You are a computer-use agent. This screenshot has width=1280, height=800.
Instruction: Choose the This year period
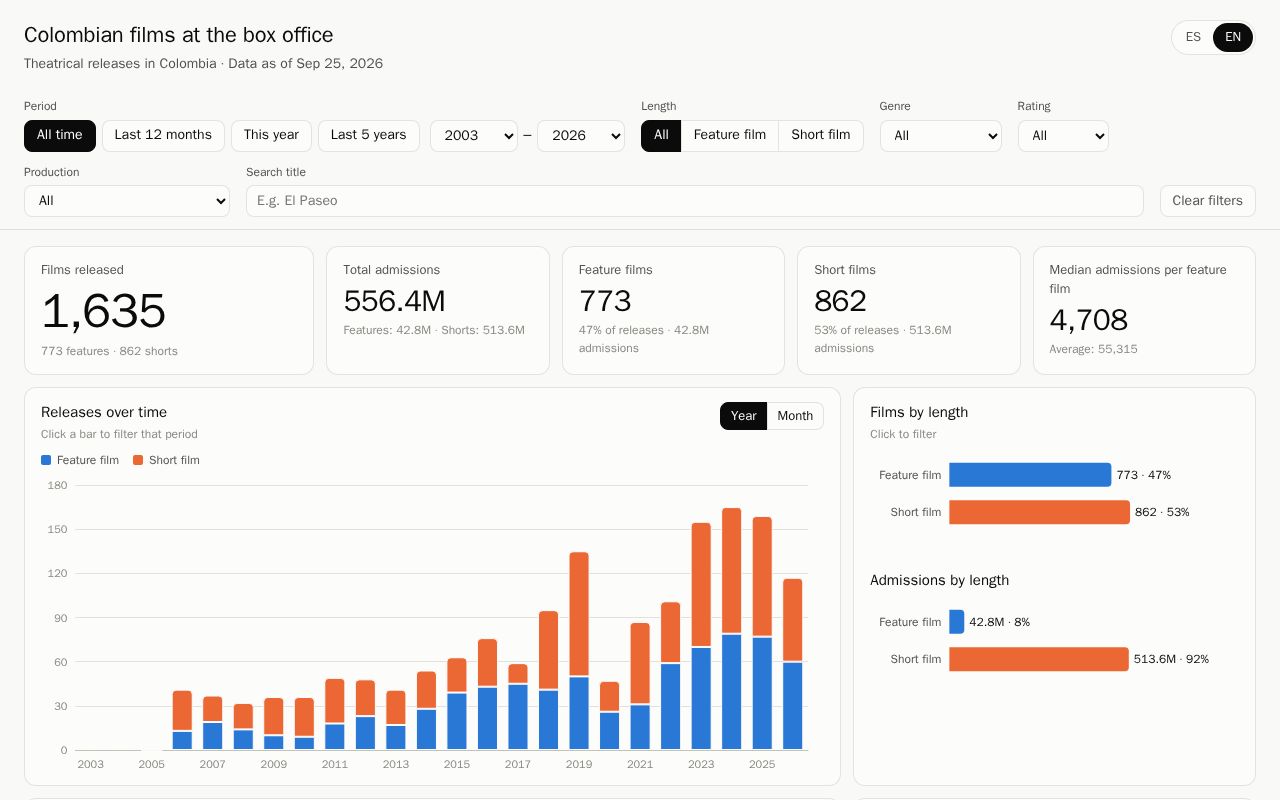[271, 136]
